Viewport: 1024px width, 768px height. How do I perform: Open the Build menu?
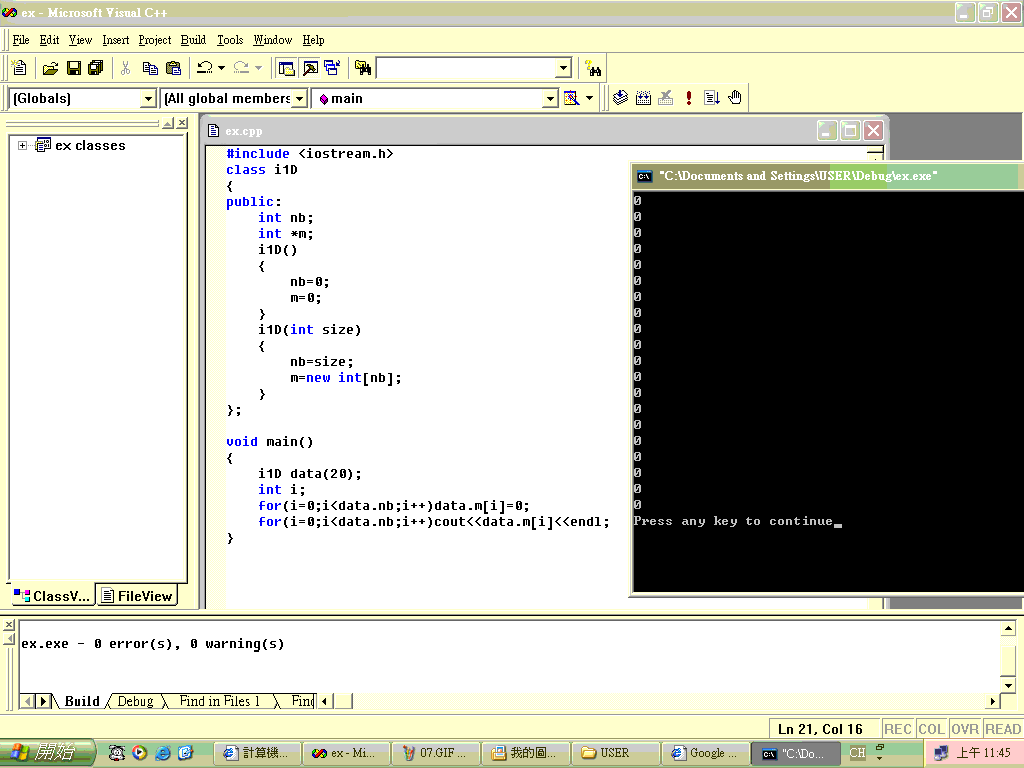(193, 40)
